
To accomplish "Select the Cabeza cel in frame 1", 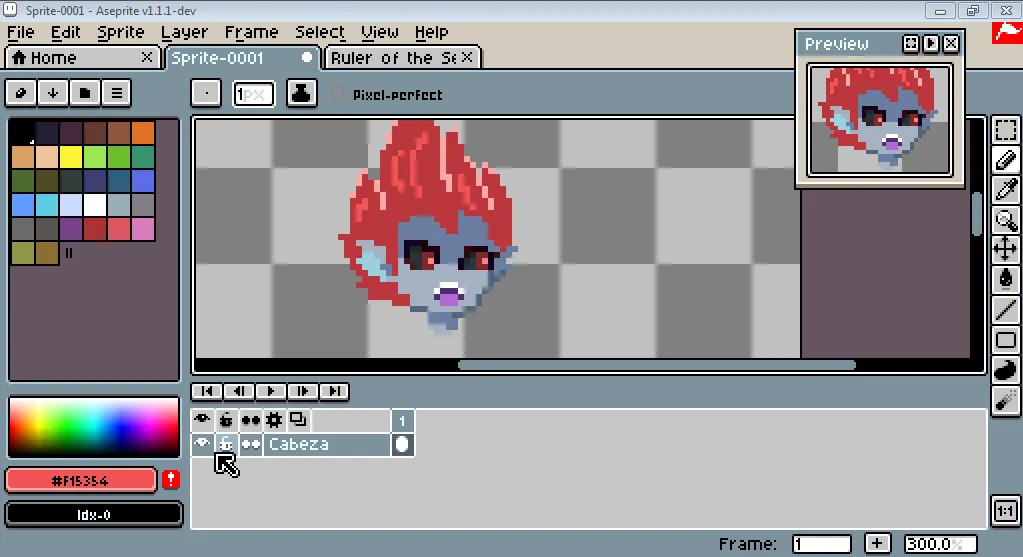I will (403, 444).
